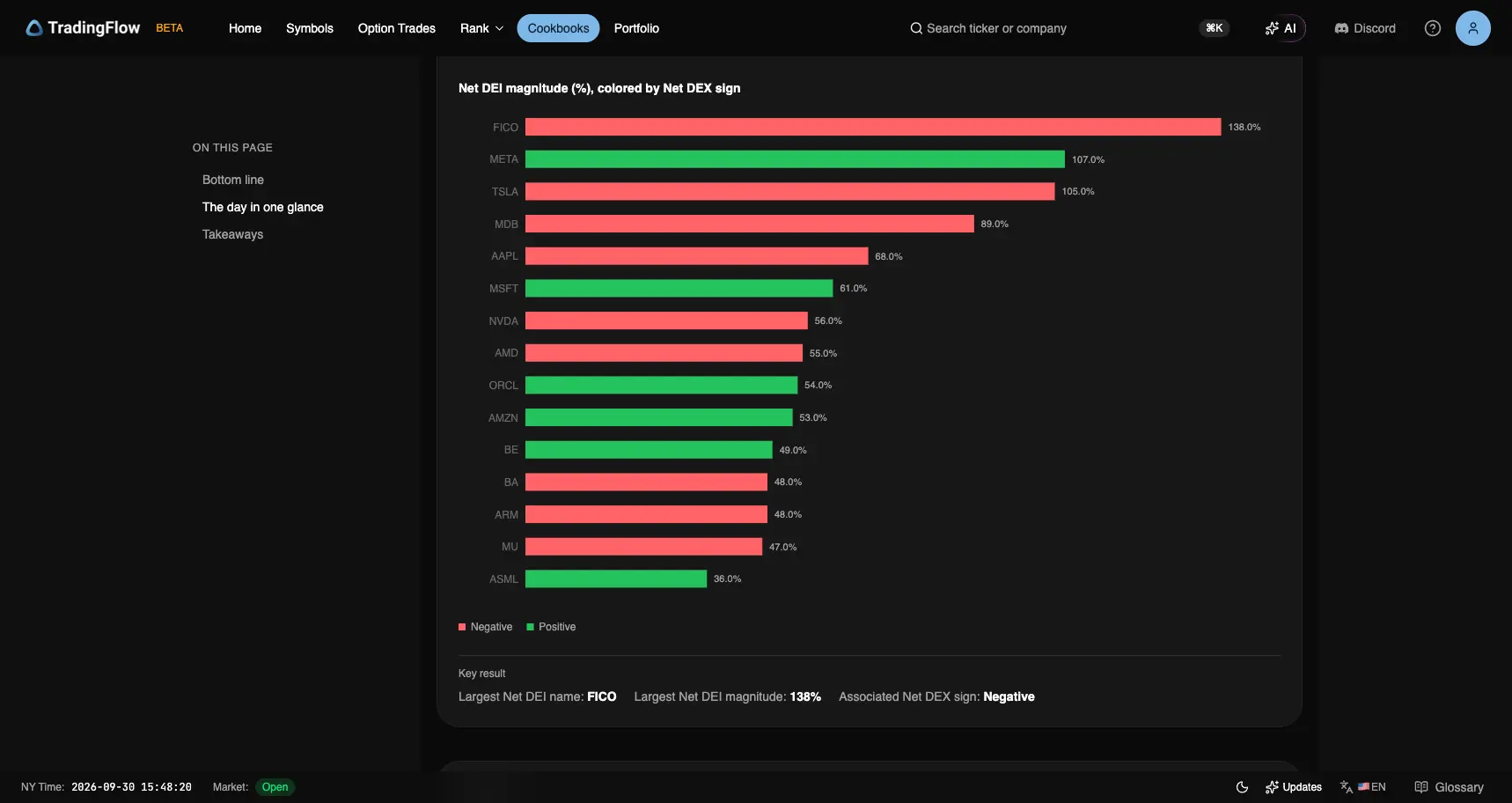Click the 'MU' ticker label
Viewport: 1512px width, 803px height.
510,547
